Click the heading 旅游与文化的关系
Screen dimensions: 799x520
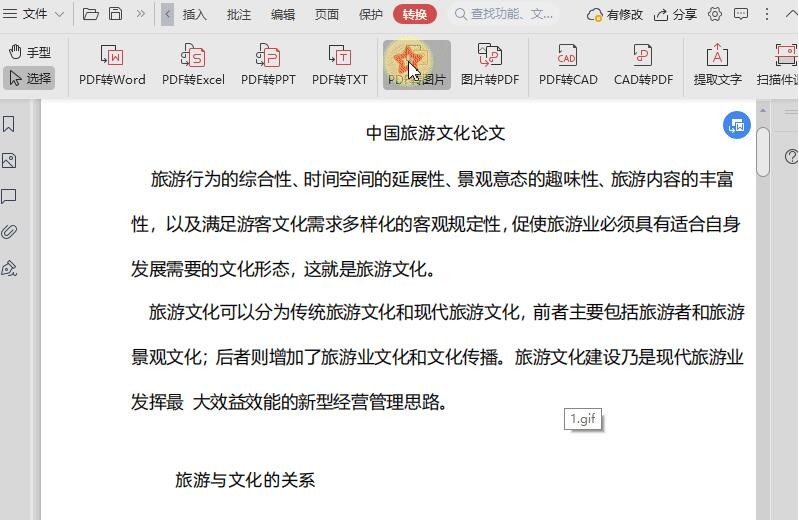245,480
